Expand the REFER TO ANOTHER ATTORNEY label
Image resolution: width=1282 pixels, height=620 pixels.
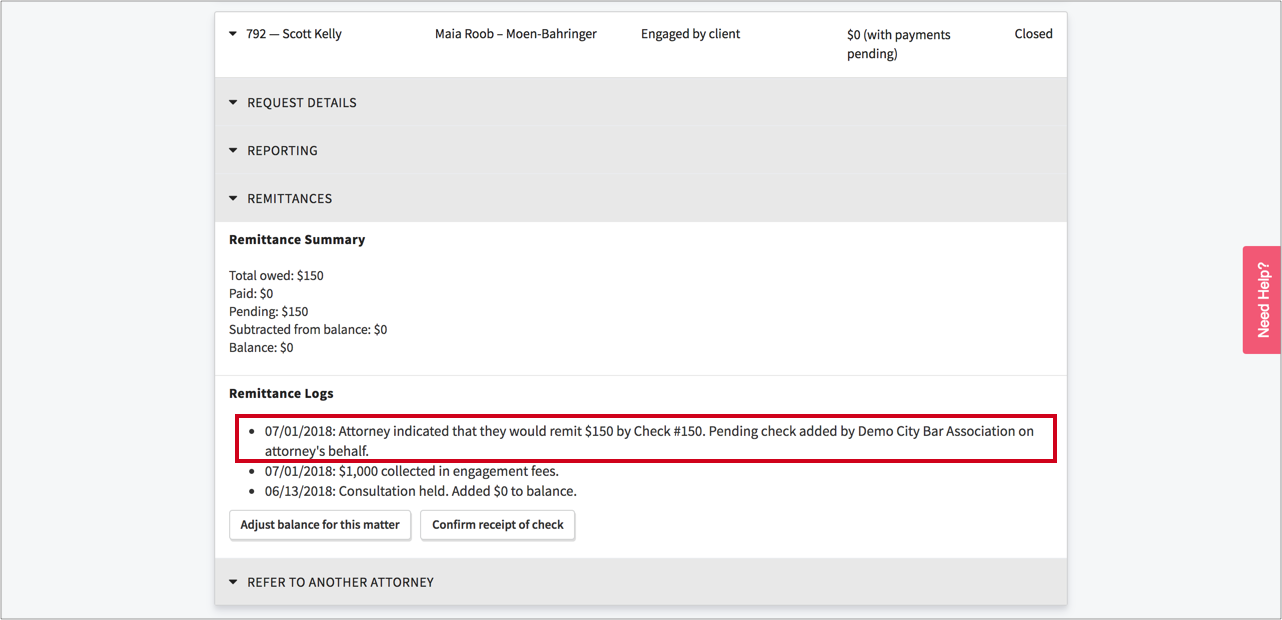(340, 582)
